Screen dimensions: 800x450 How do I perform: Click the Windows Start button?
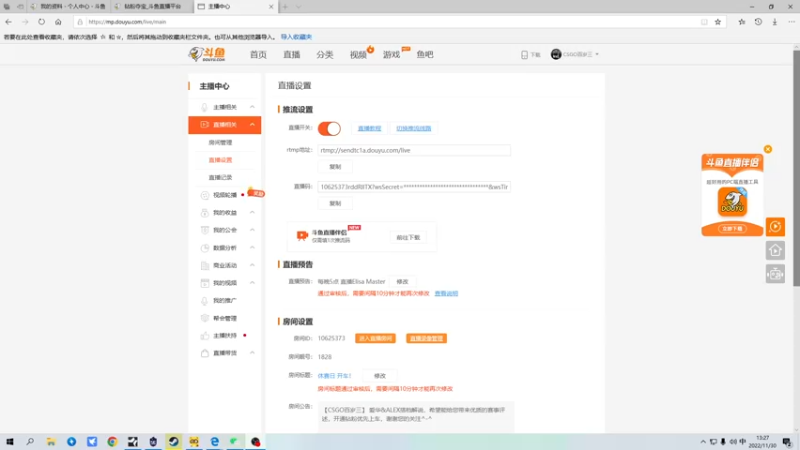pos(10,442)
